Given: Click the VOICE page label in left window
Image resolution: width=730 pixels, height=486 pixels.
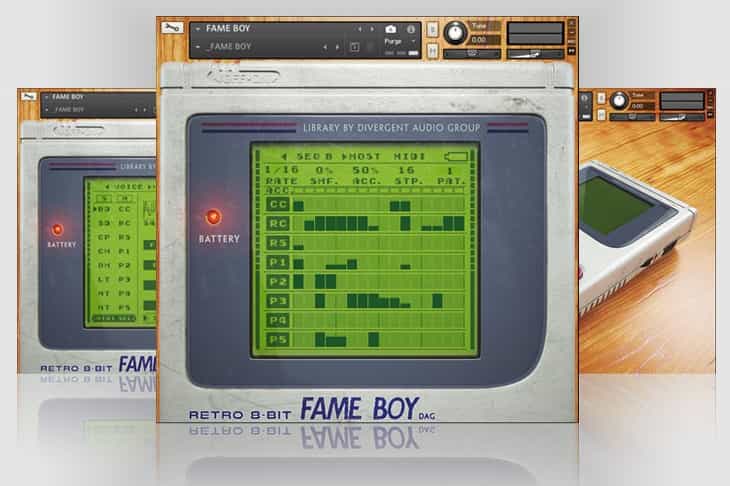Looking at the screenshot, I should point(128,187).
